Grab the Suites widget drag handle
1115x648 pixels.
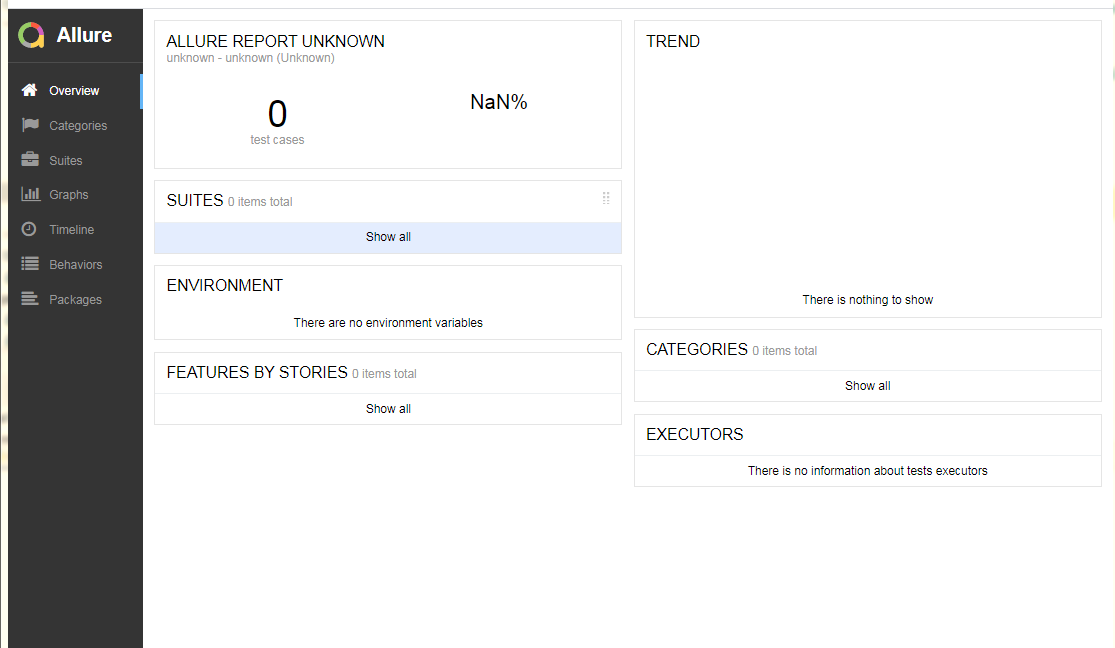point(606,198)
